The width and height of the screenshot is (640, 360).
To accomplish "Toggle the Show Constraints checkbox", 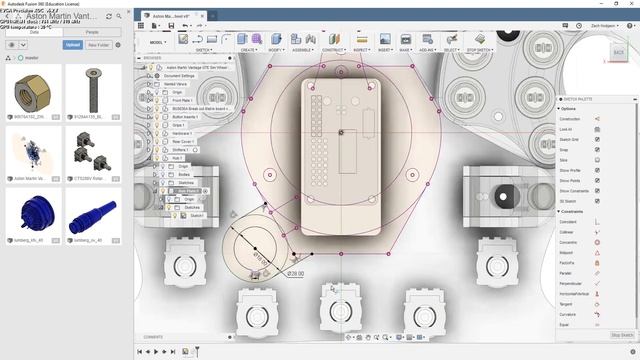I will (597, 191).
